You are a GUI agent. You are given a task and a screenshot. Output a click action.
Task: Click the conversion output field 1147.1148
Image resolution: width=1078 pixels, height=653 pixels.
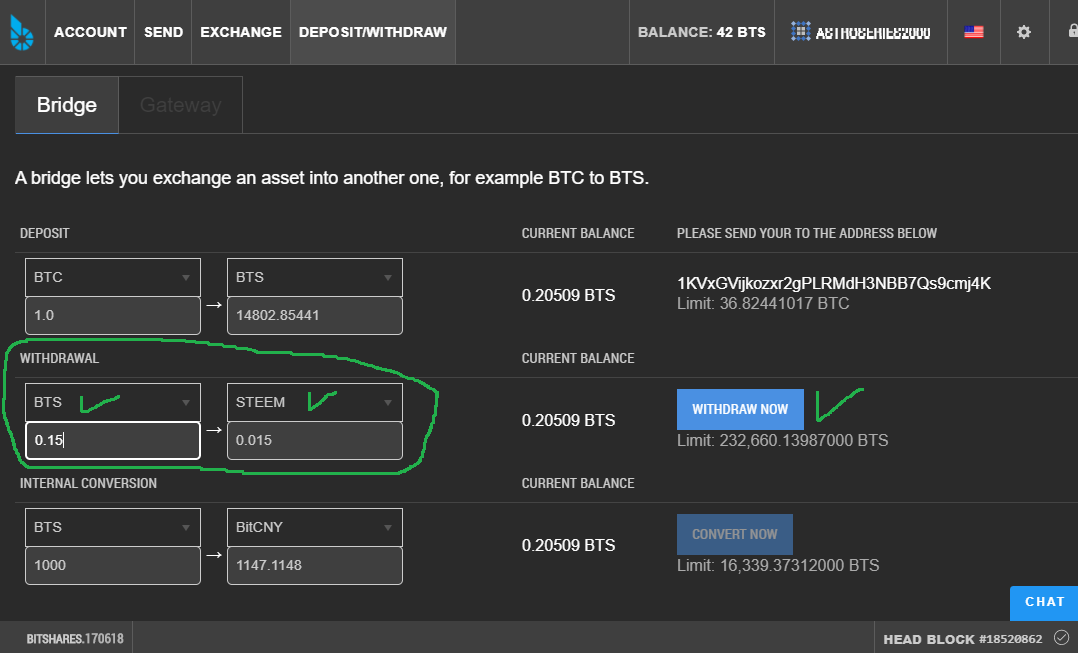tap(314, 566)
